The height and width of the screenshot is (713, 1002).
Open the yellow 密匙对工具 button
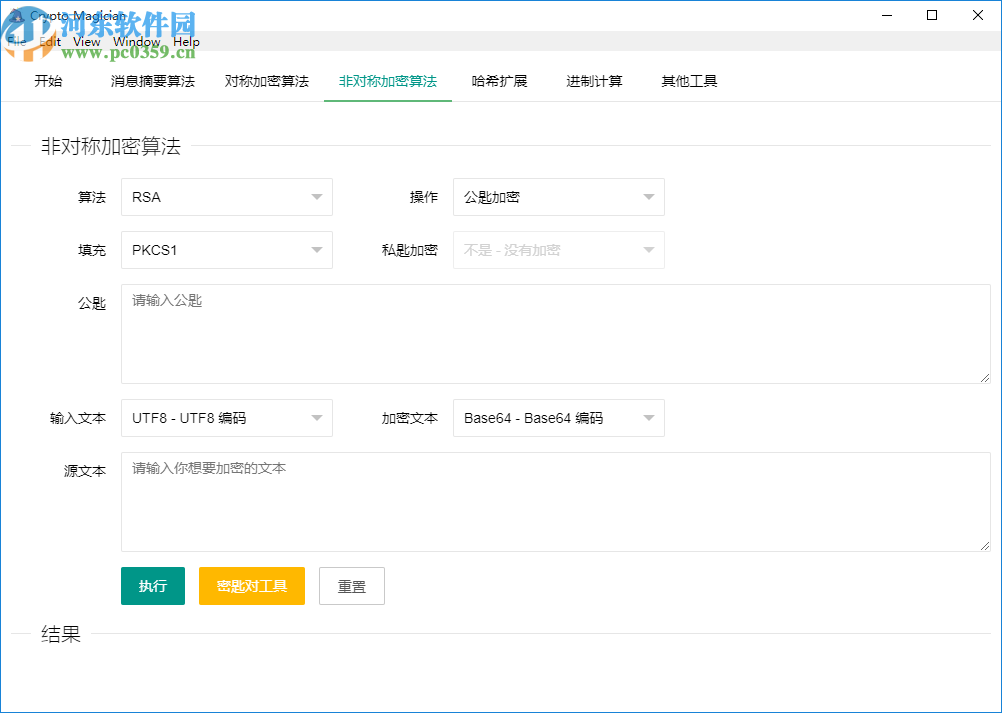[x=251, y=586]
